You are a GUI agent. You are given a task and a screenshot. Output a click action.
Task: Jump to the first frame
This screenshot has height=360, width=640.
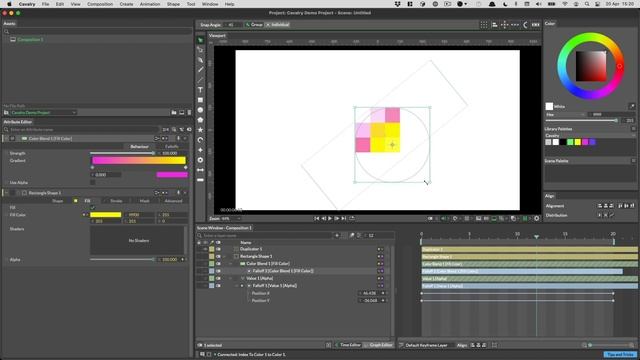(317, 218)
